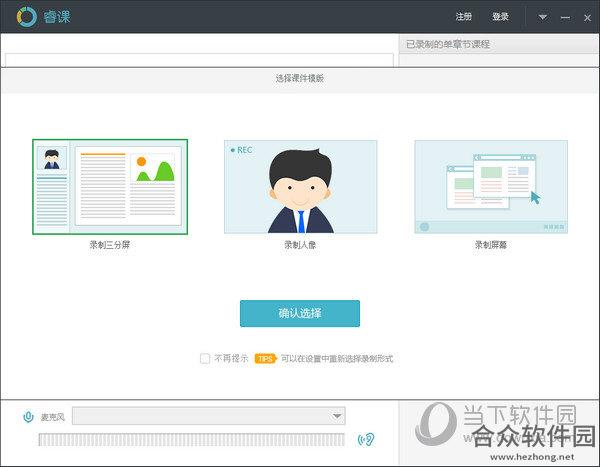
Task: Click the ear listen-test icon
Action: coord(366,440)
